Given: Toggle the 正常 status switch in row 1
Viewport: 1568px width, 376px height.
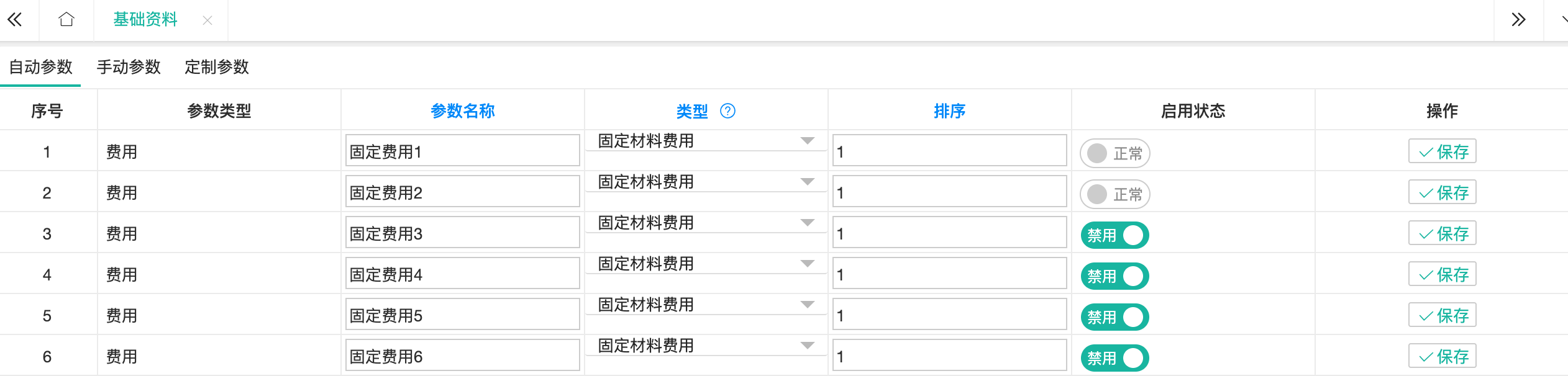Looking at the screenshot, I should pyautogui.click(x=1114, y=153).
